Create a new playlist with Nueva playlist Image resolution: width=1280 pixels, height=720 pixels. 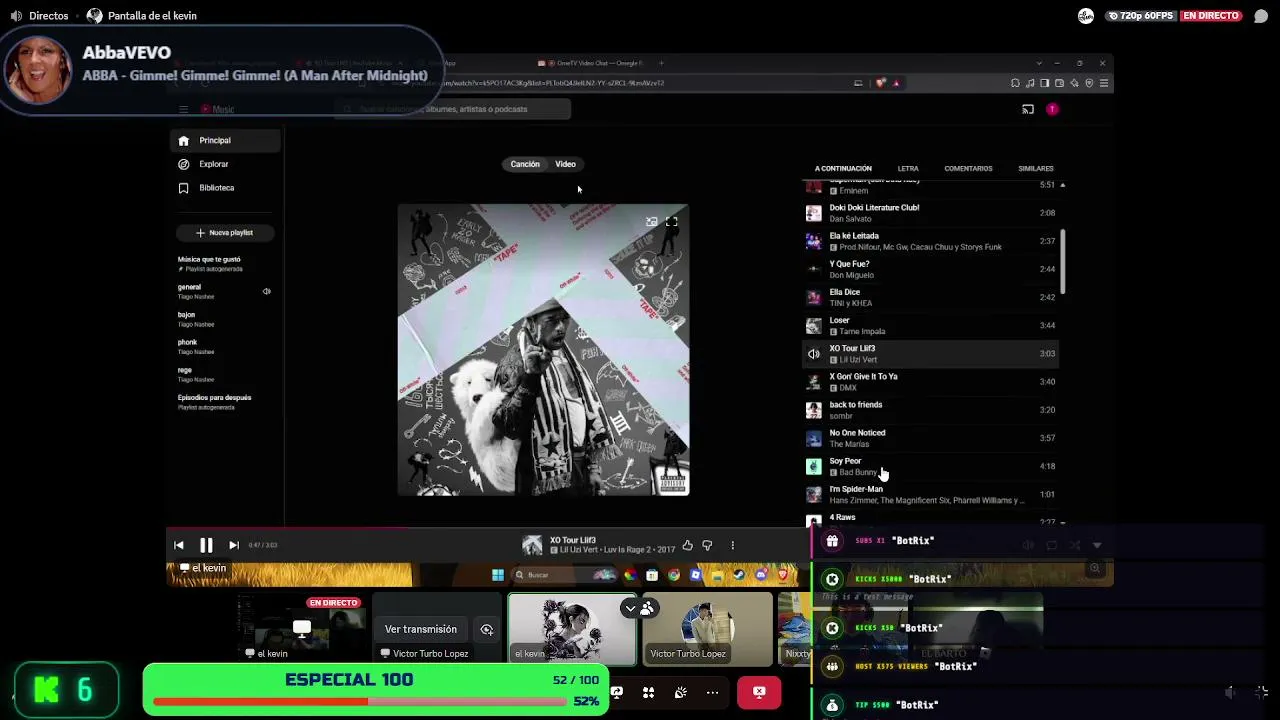click(224, 233)
